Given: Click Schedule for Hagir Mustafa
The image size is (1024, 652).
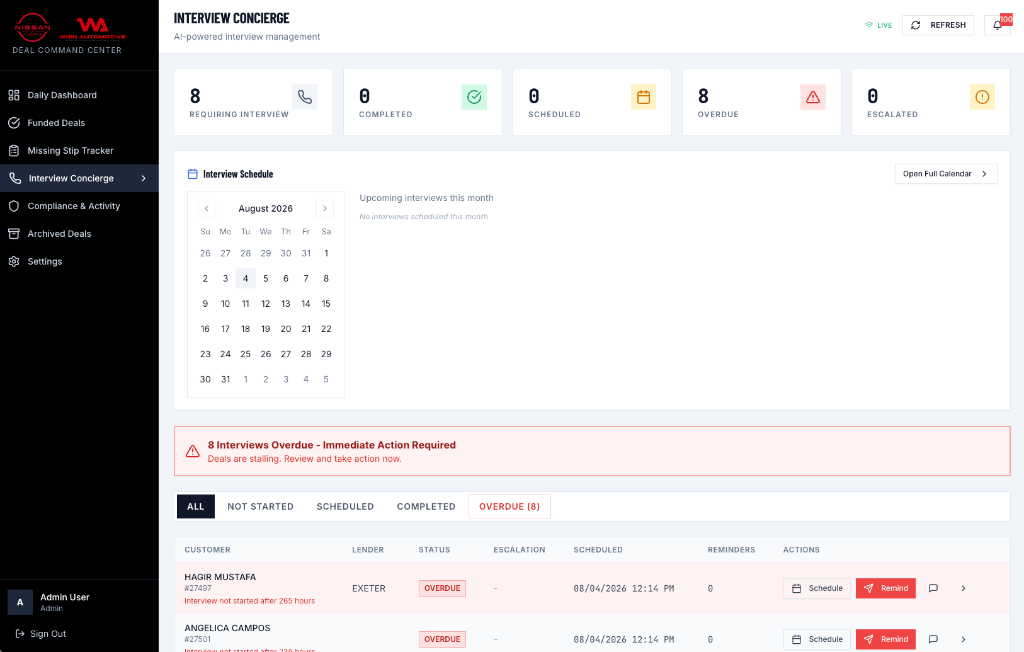Looking at the screenshot, I should [x=817, y=588].
